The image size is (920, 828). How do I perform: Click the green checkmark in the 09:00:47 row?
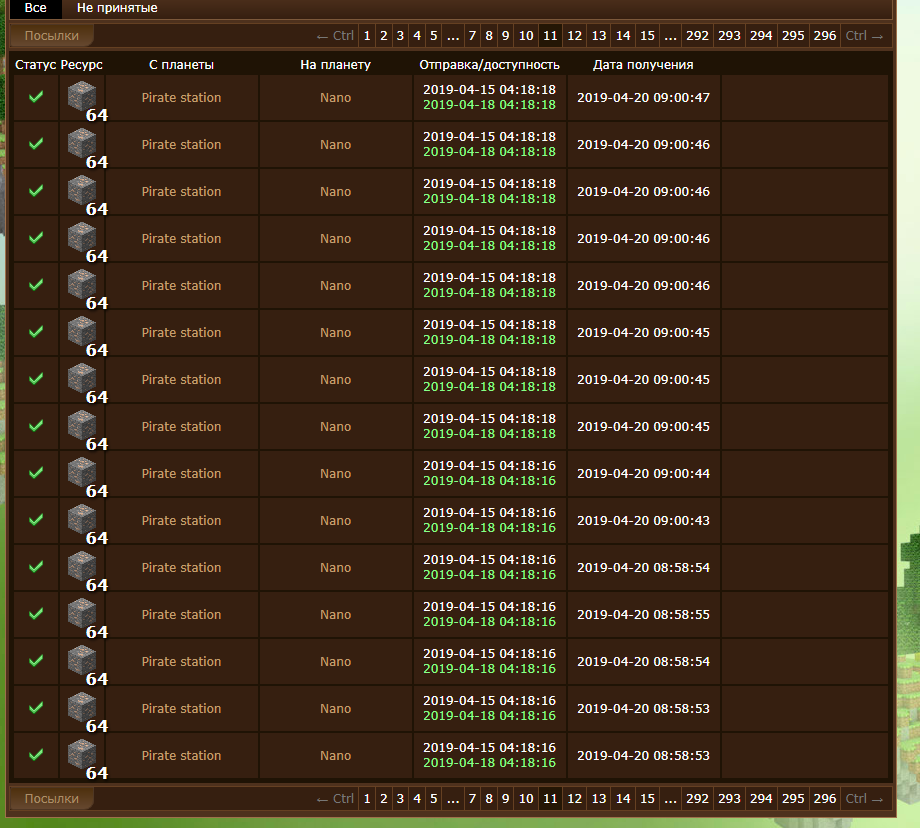coord(36,97)
